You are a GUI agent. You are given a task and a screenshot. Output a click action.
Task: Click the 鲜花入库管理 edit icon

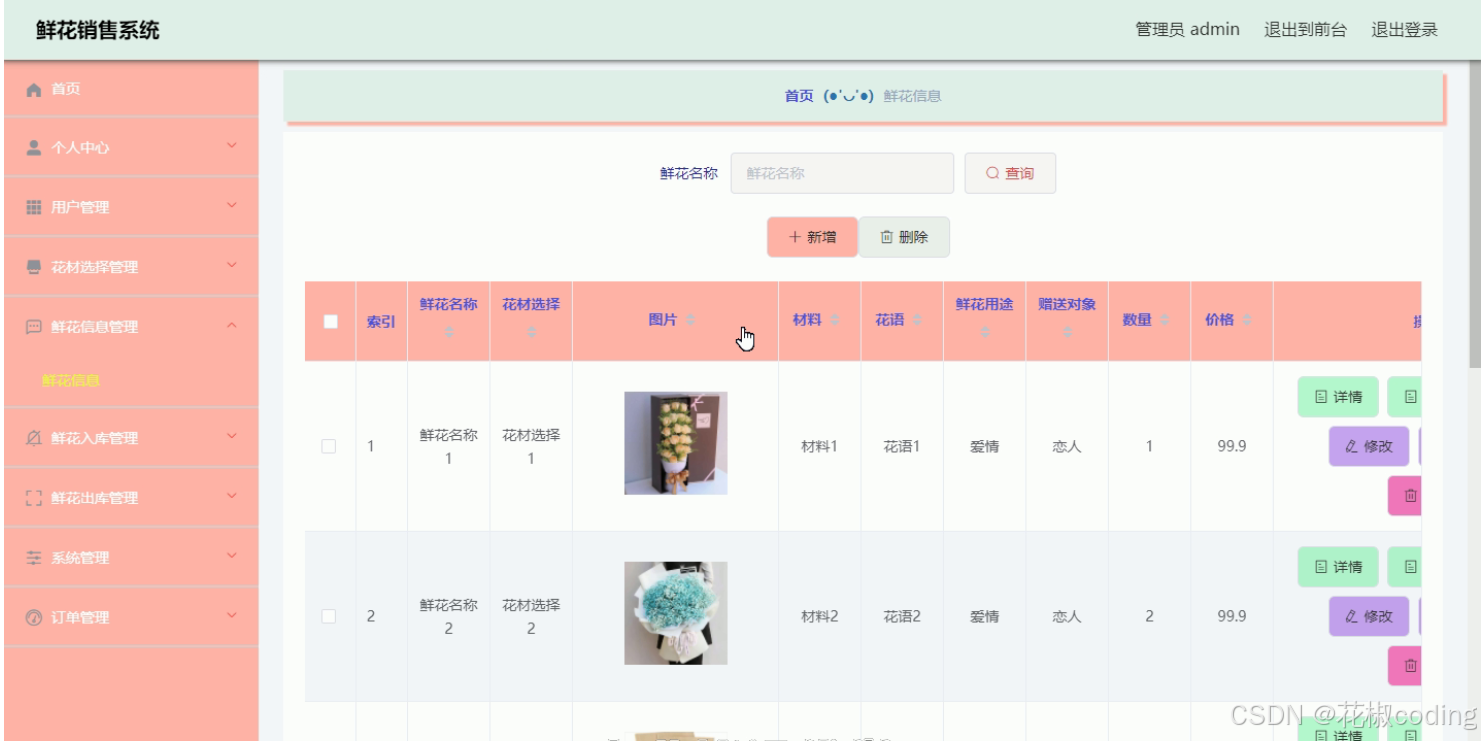pyautogui.click(x=33, y=438)
